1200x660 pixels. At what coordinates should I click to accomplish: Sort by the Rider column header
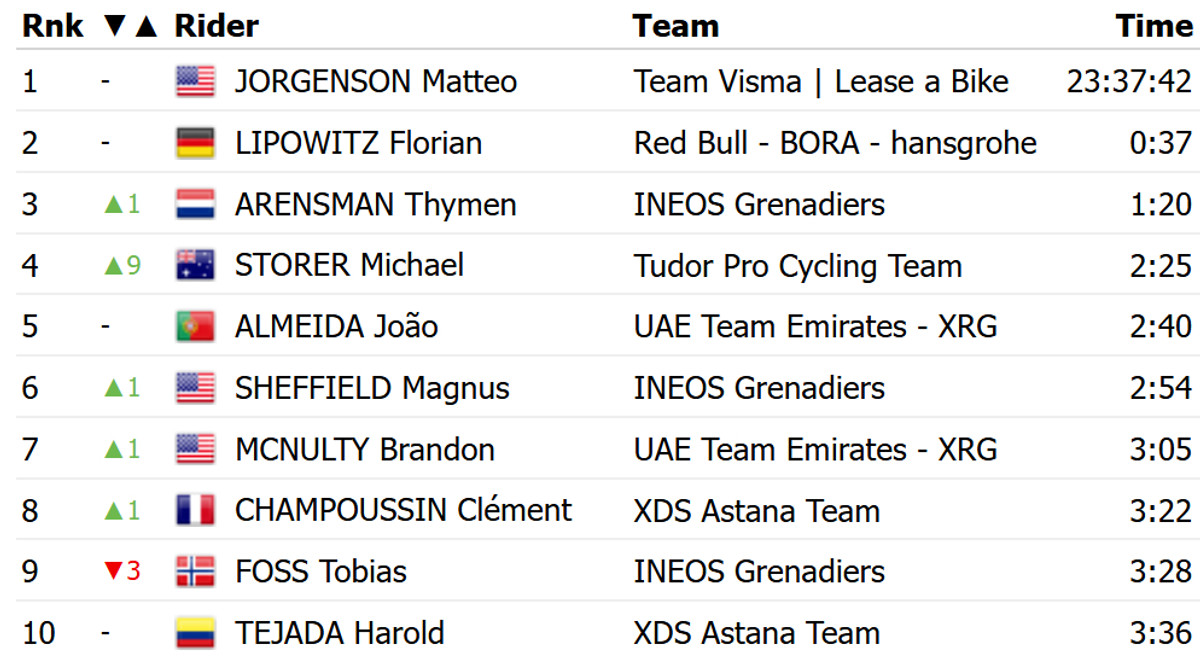[217, 26]
